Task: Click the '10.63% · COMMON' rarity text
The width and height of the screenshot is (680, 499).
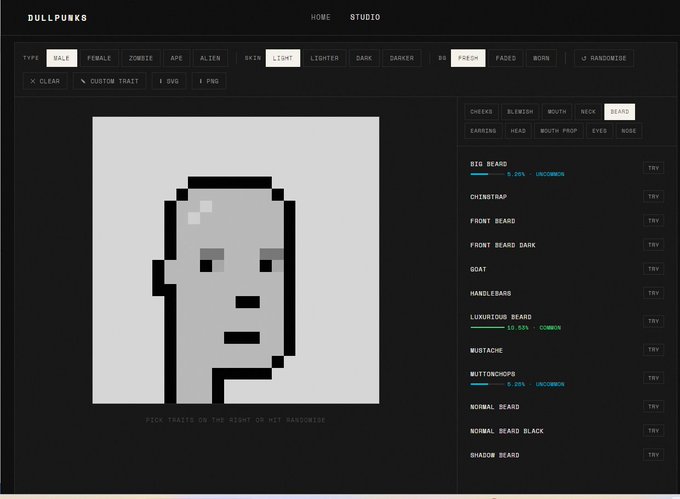Action: pos(534,328)
